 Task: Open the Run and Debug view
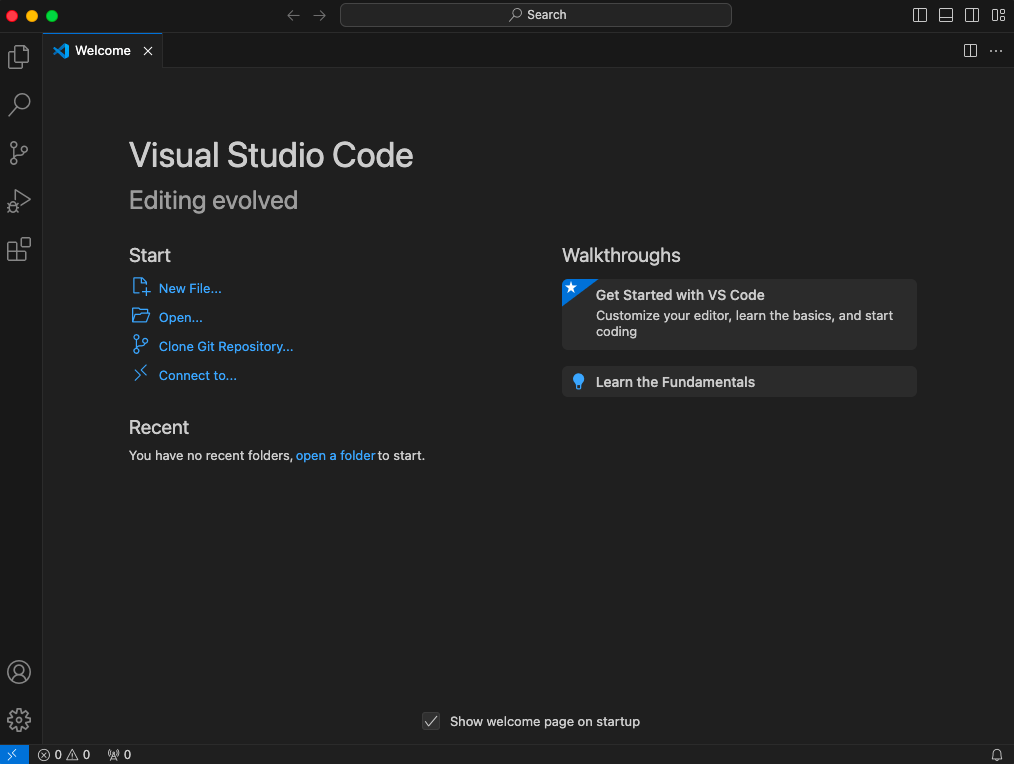click(x=19, y=201)
